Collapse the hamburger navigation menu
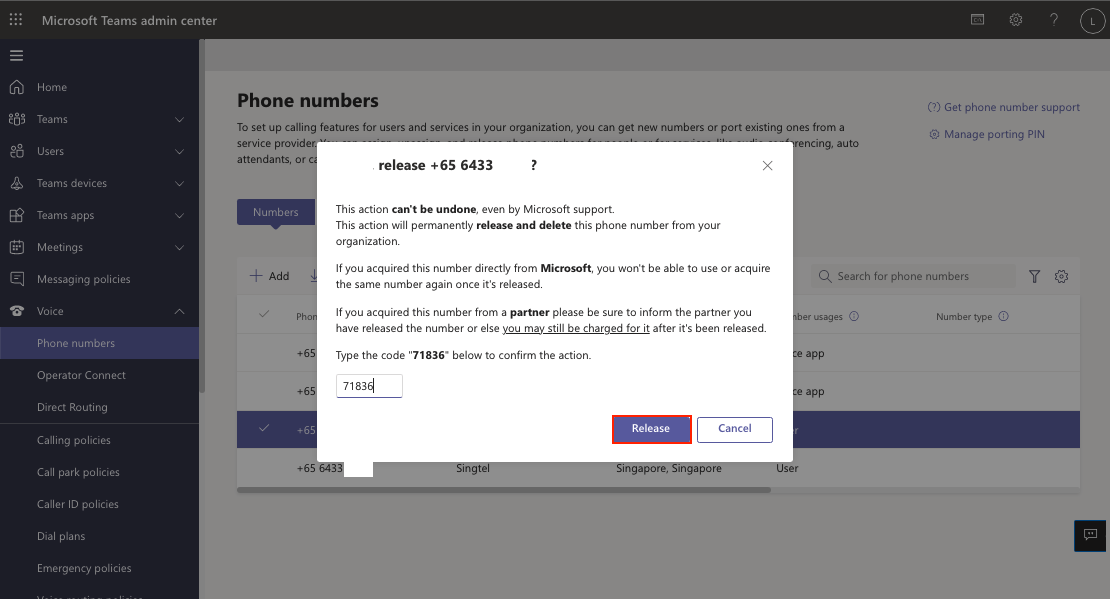This screenshot has width=1110, height=599. click(16, 55)
